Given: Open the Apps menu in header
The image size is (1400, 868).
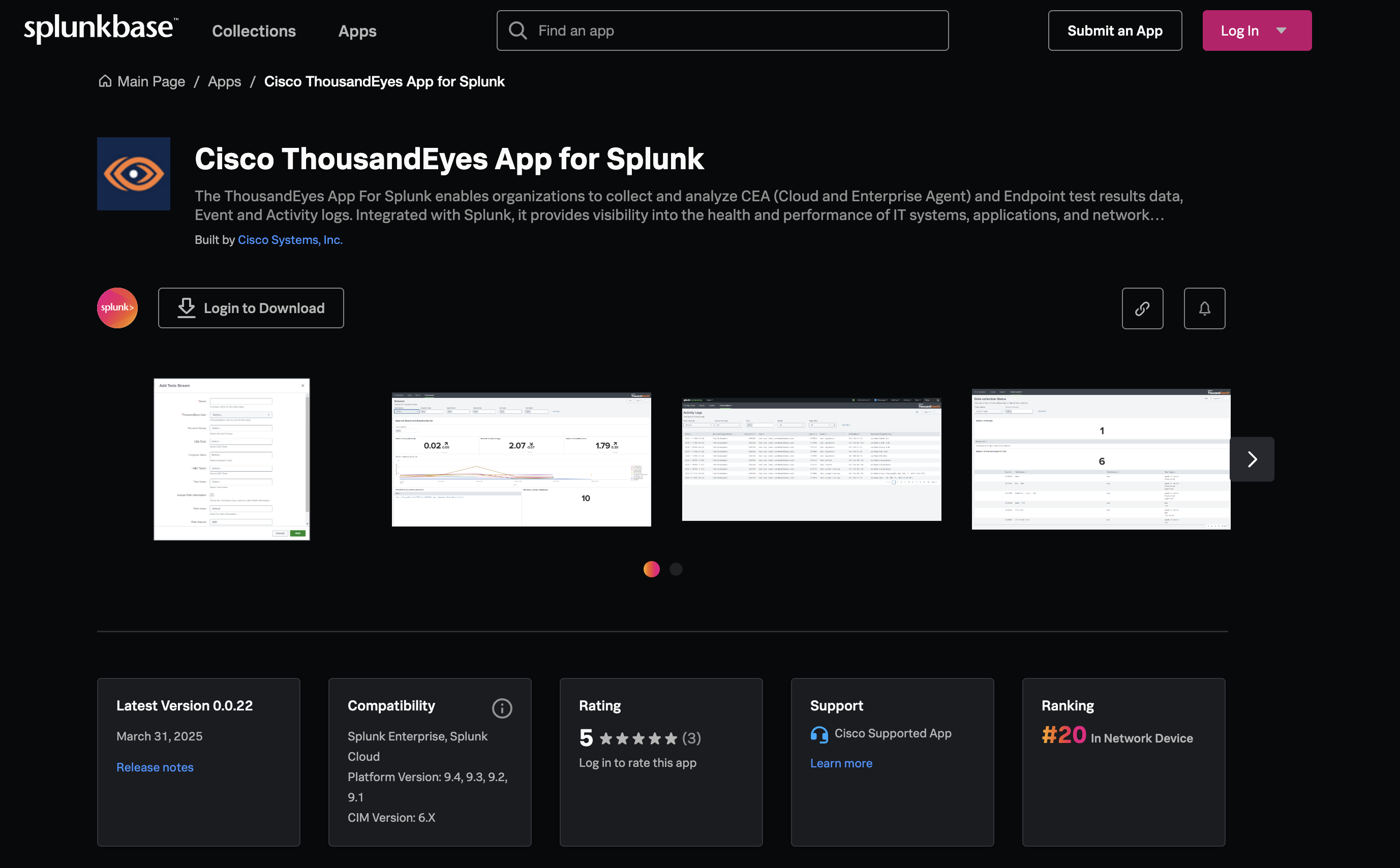Looking at the screenshot, I should click(357, 31).
